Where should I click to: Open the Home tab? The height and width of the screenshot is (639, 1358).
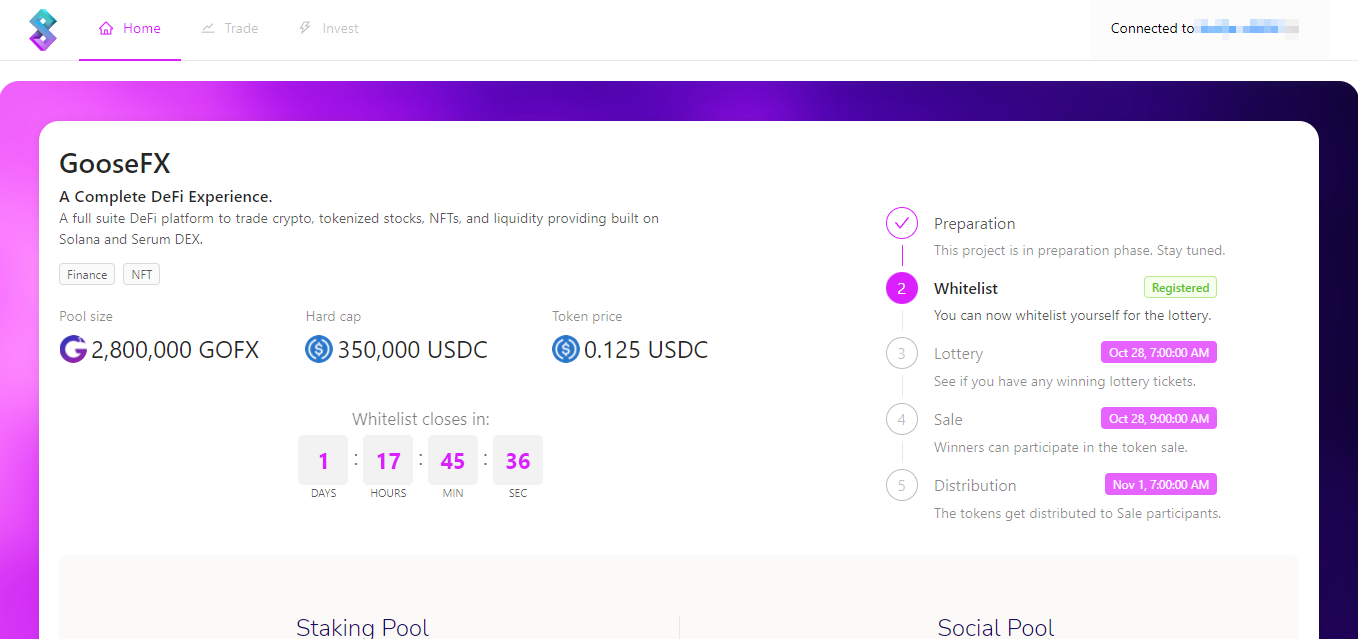coord(130,29)
